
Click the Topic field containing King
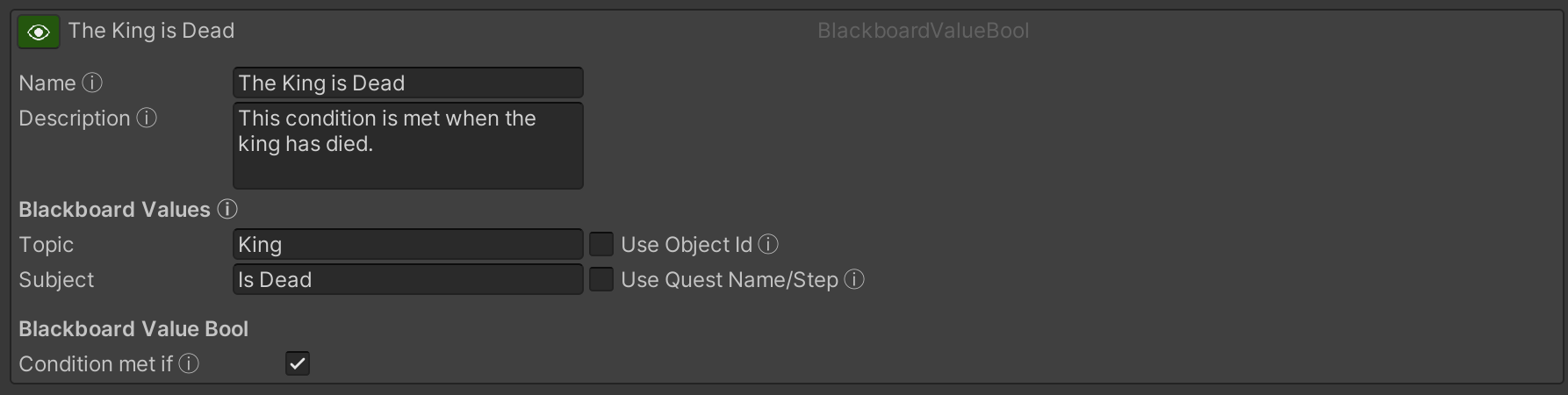[407, 244]
